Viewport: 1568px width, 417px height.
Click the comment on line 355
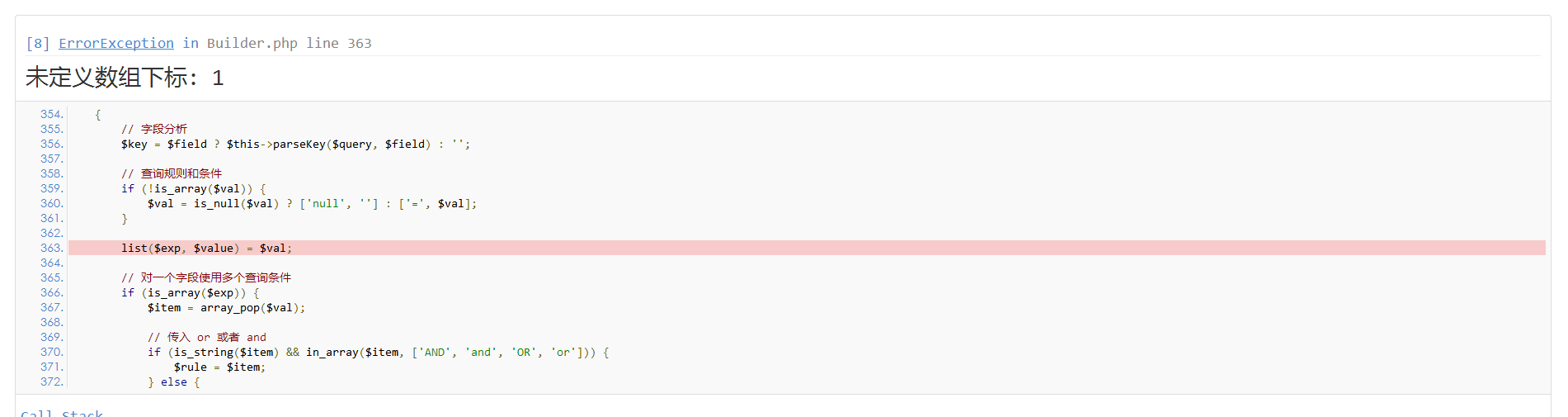[154, 129]
